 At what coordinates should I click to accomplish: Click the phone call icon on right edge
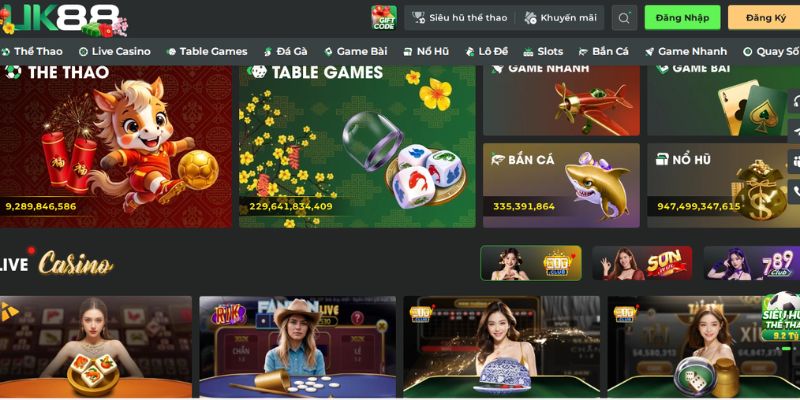point(795,191)
